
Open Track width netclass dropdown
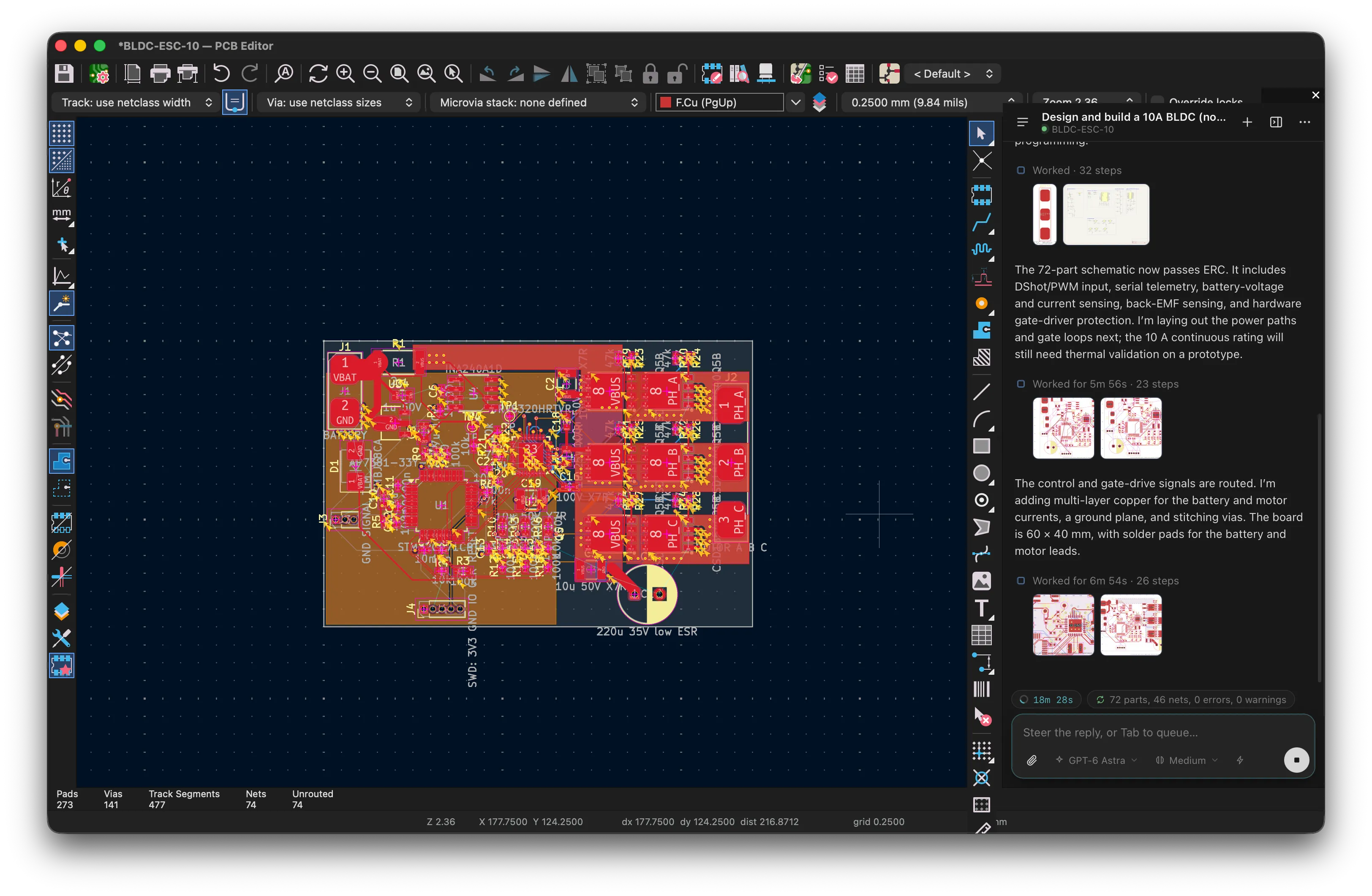tap(136, 103)
